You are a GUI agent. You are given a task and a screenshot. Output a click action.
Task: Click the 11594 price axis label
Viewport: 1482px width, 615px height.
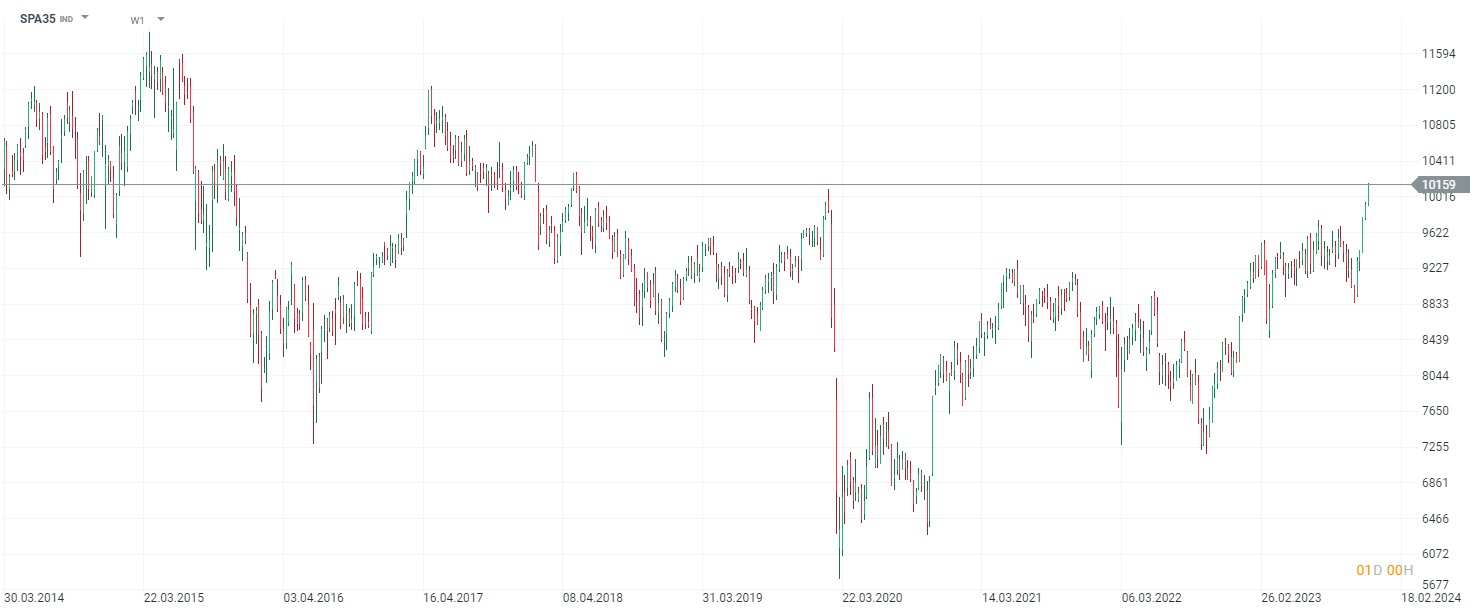coord(1438,54)
